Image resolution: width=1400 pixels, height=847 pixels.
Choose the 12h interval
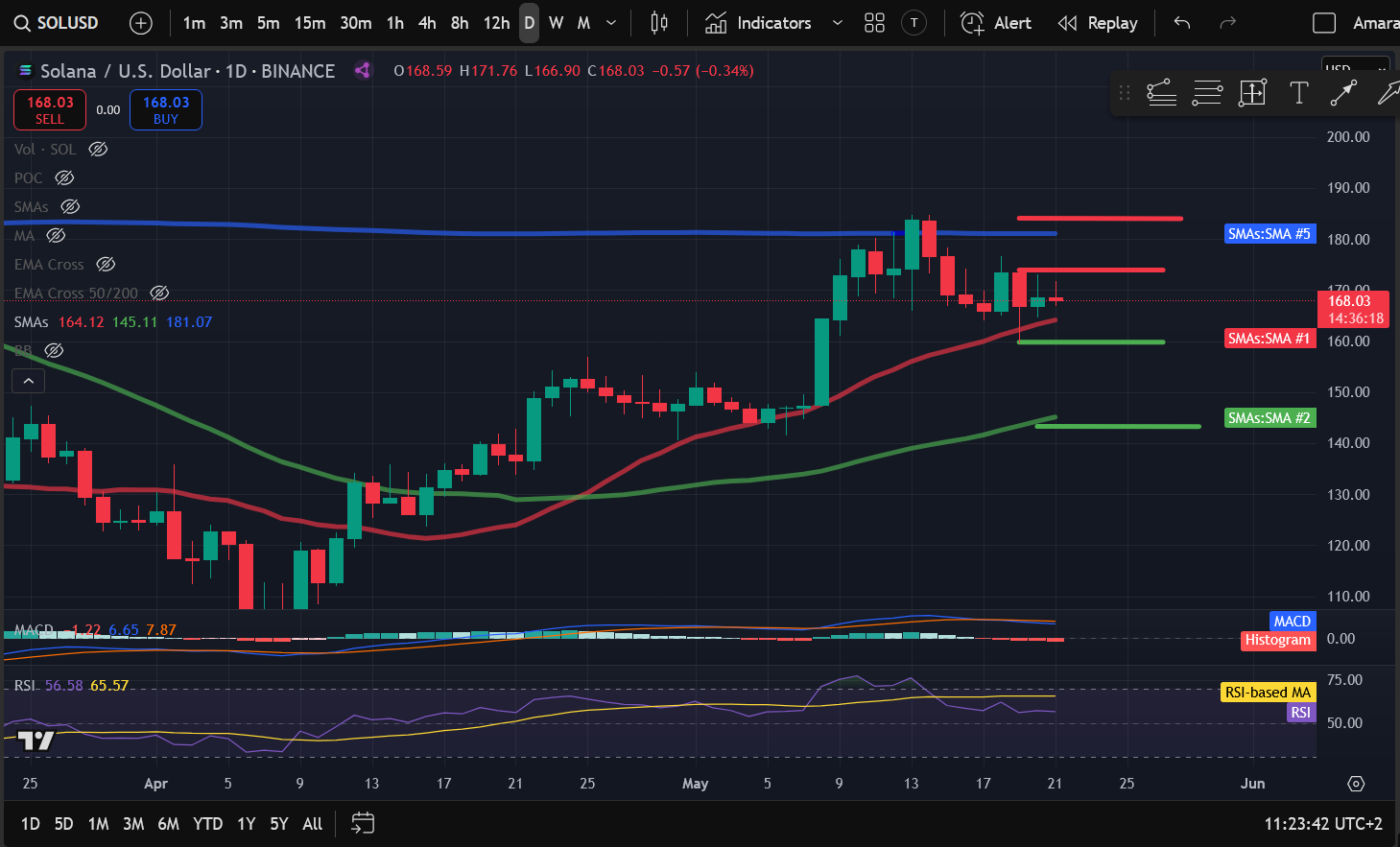[496, 23]
